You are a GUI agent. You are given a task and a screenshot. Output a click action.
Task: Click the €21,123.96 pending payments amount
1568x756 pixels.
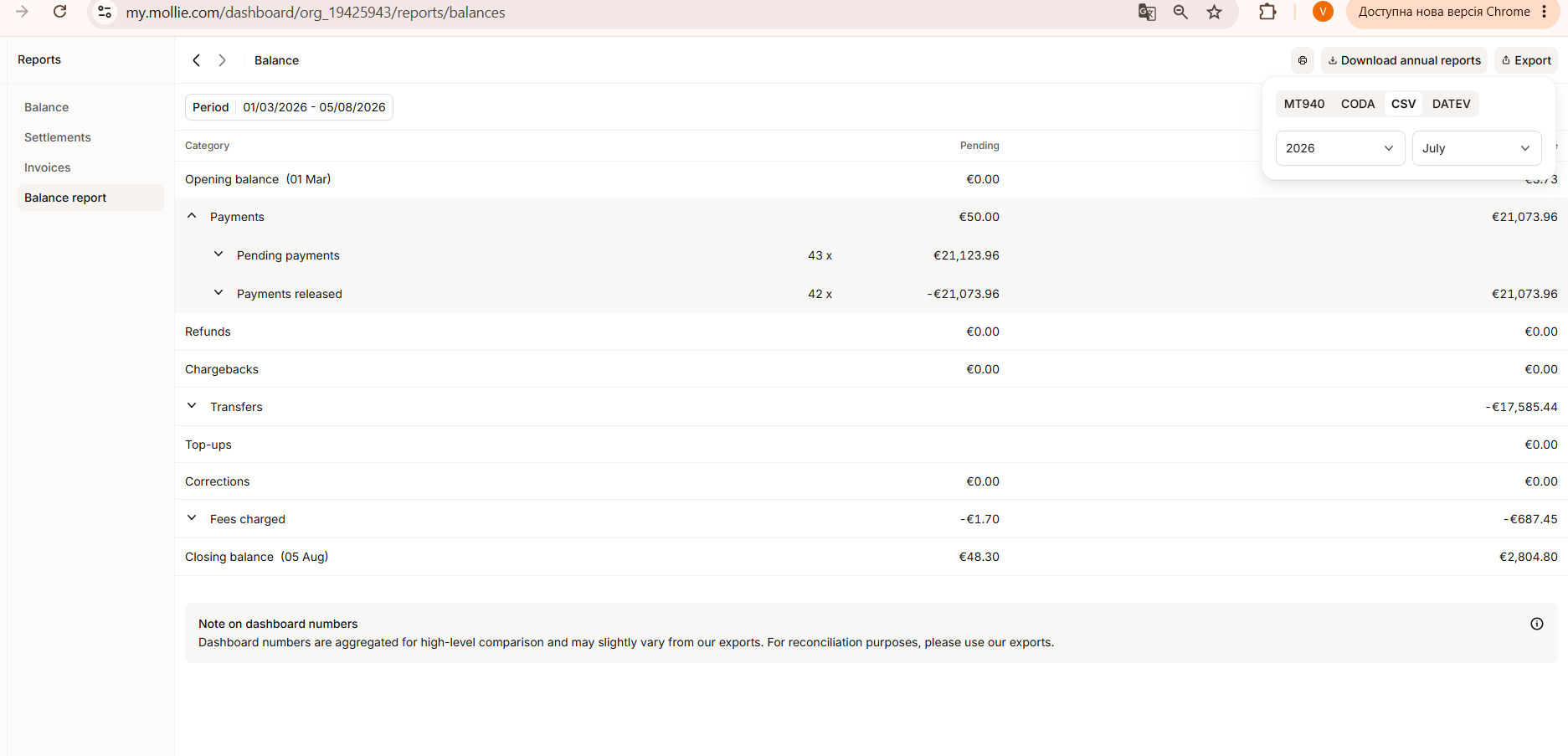(x=966, y=255)
